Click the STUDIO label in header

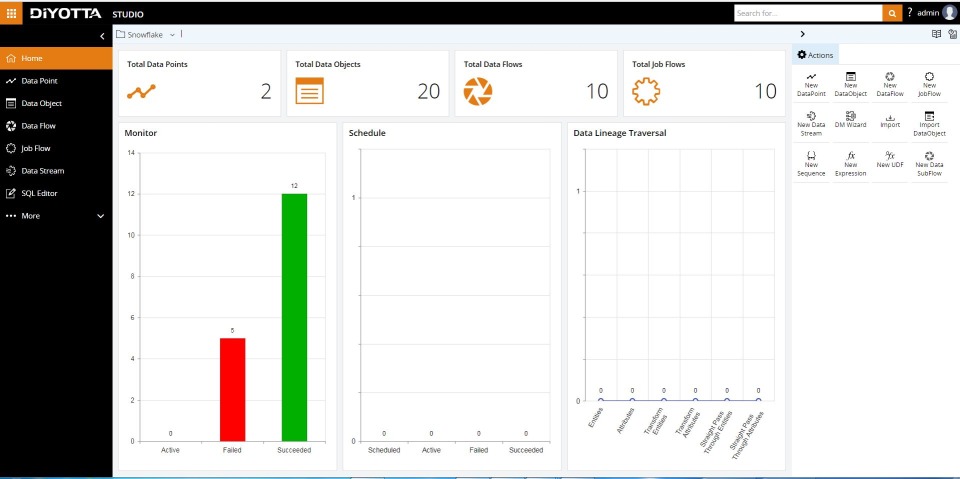[x=128, y=14]
